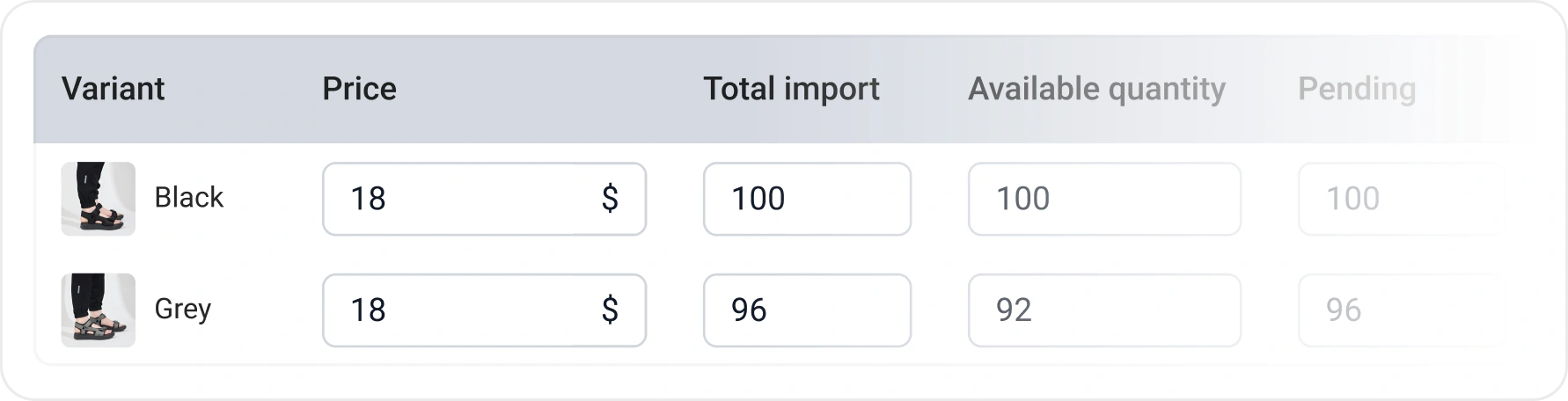Click the Grey variant Pending field
The width and height of the screenshot is (1568, 401).
pyautogui.click(x=1399, y=310)
